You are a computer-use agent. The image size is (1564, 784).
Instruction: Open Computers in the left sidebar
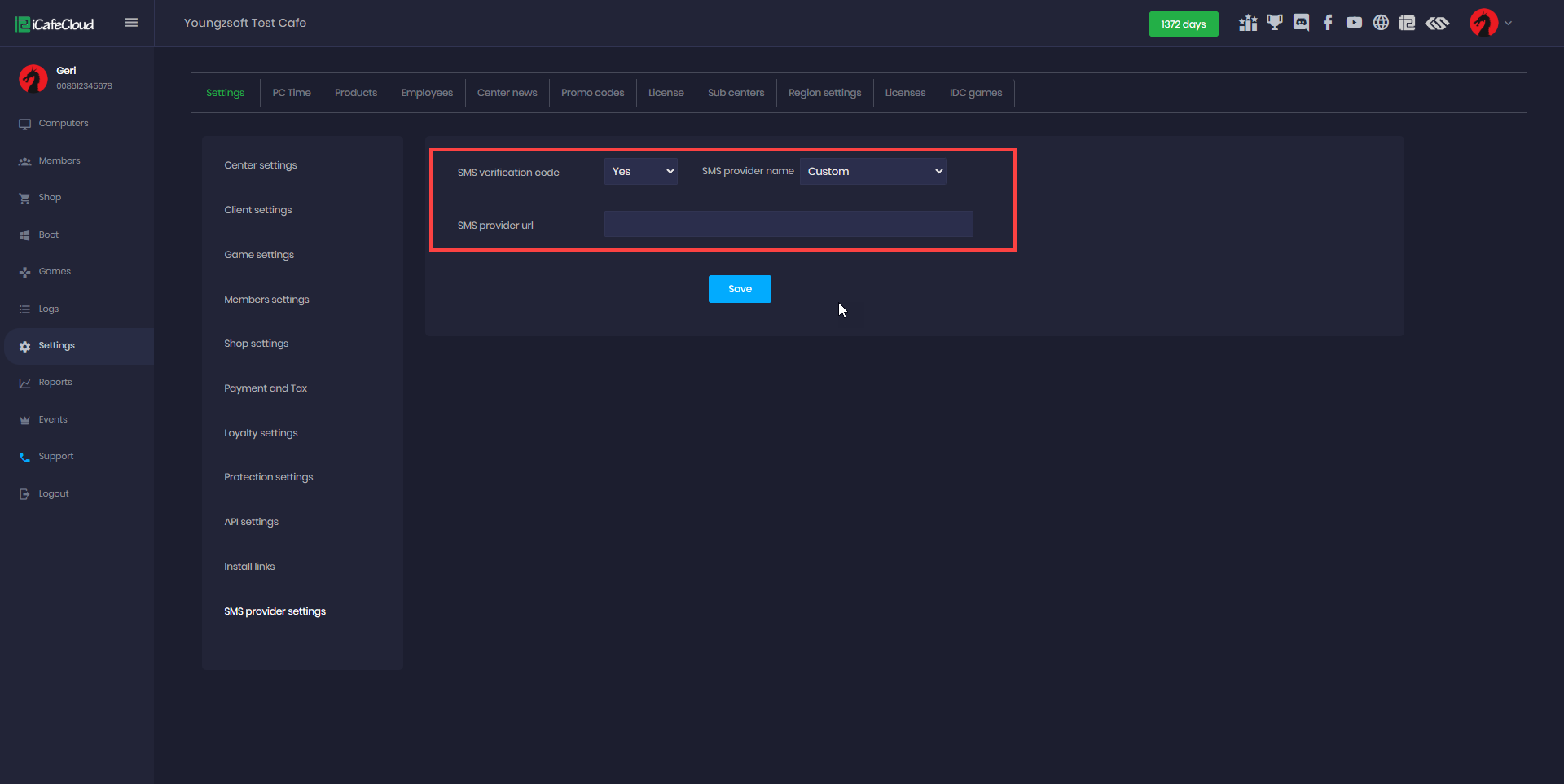point(64,124)
